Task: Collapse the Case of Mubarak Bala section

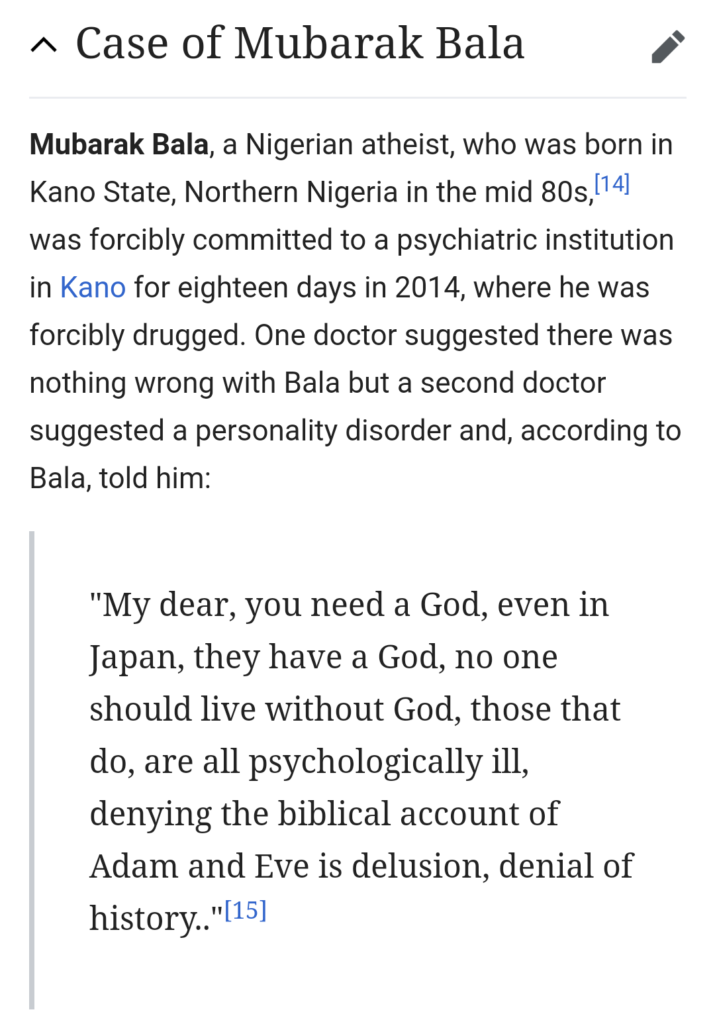Action: pos(44,45)
